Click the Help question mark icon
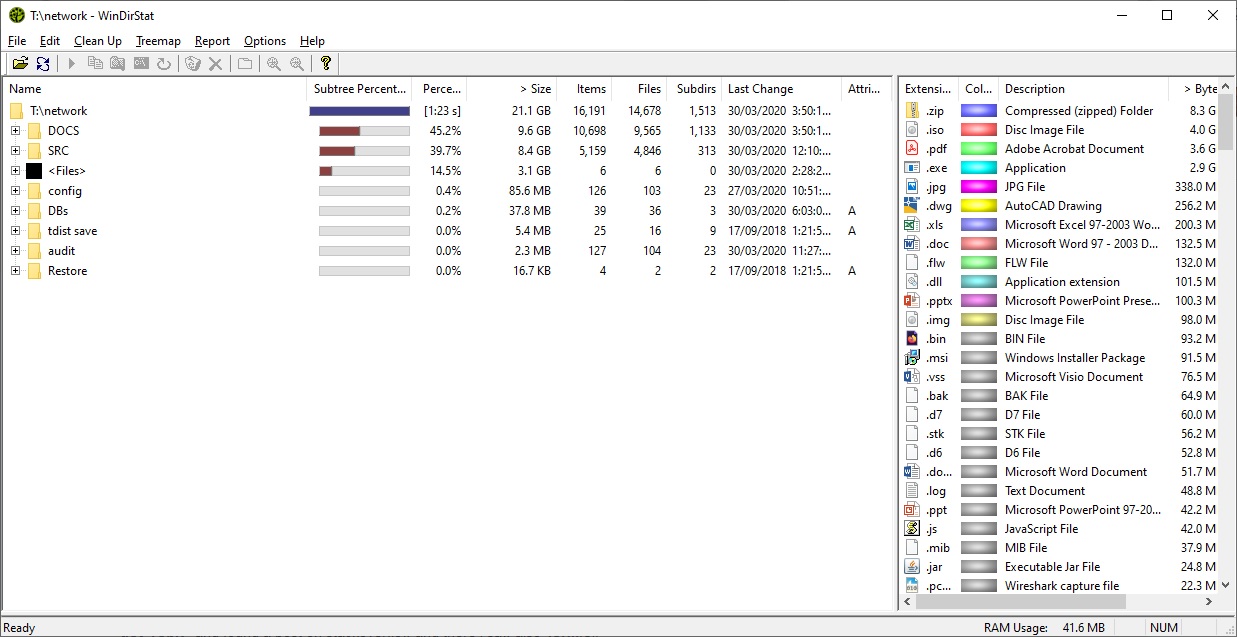This screenshot has width=1237, height=637. tap(326, 64)
